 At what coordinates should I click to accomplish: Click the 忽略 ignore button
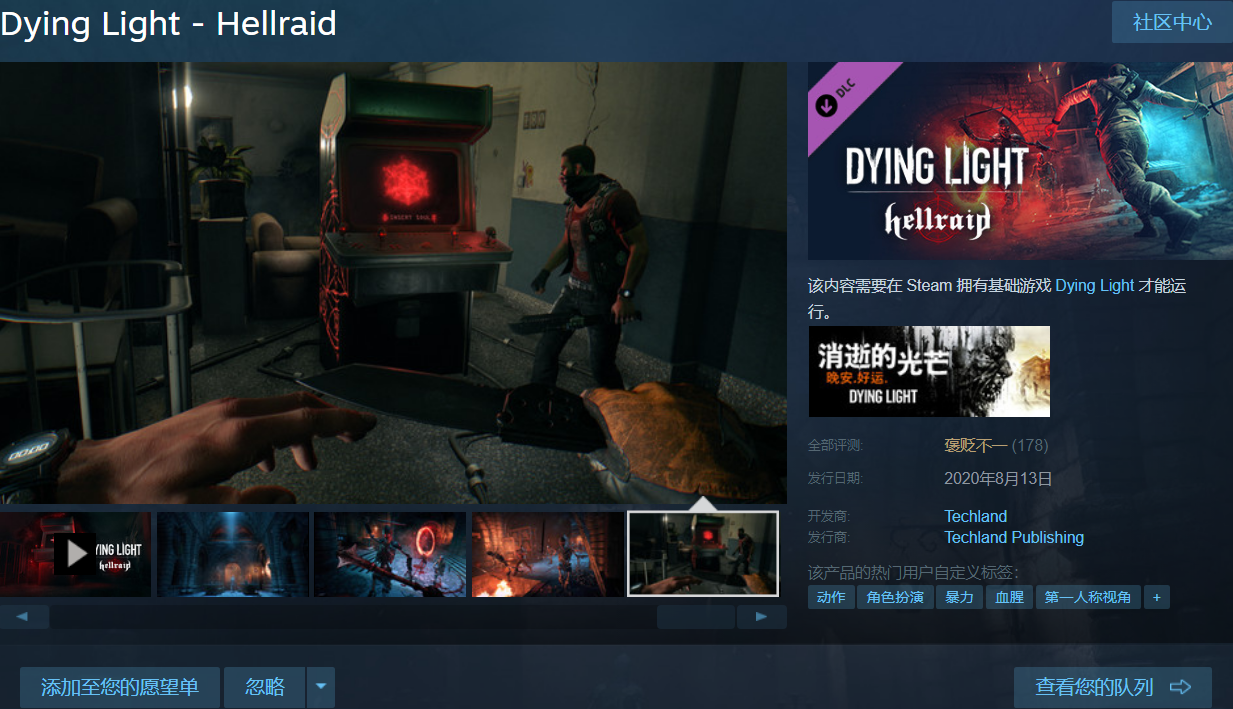click(265, 687)
